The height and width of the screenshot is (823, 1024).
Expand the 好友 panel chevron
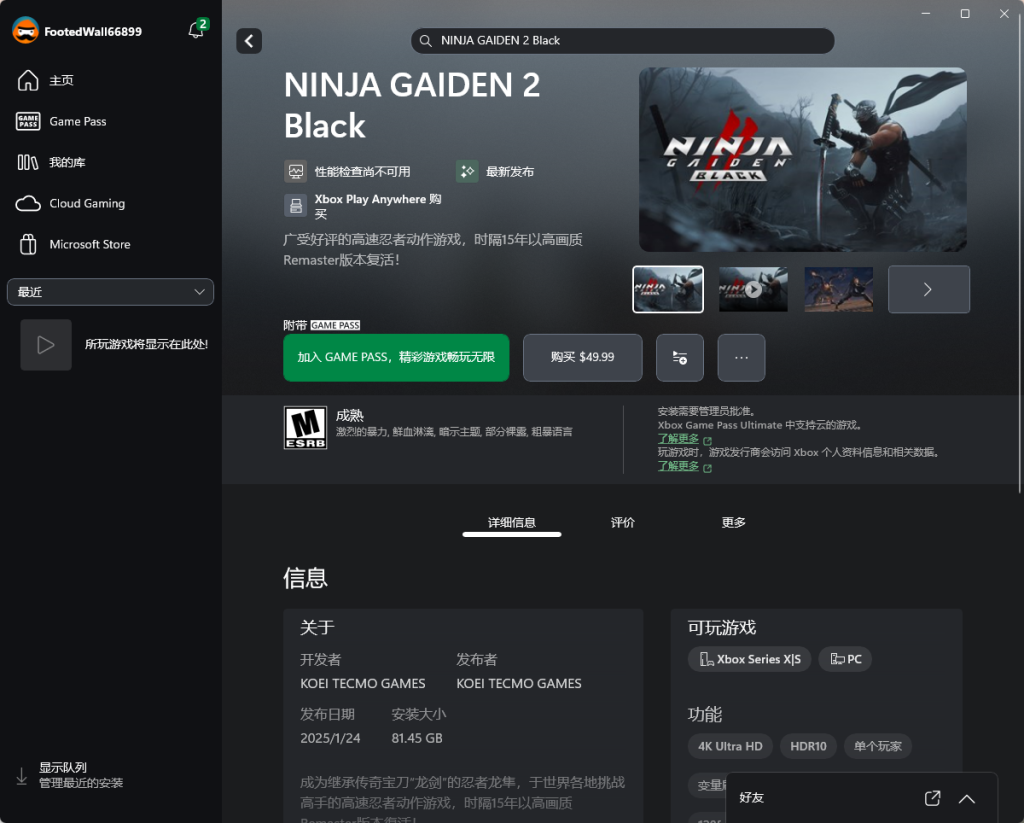[x=967, y=798]
